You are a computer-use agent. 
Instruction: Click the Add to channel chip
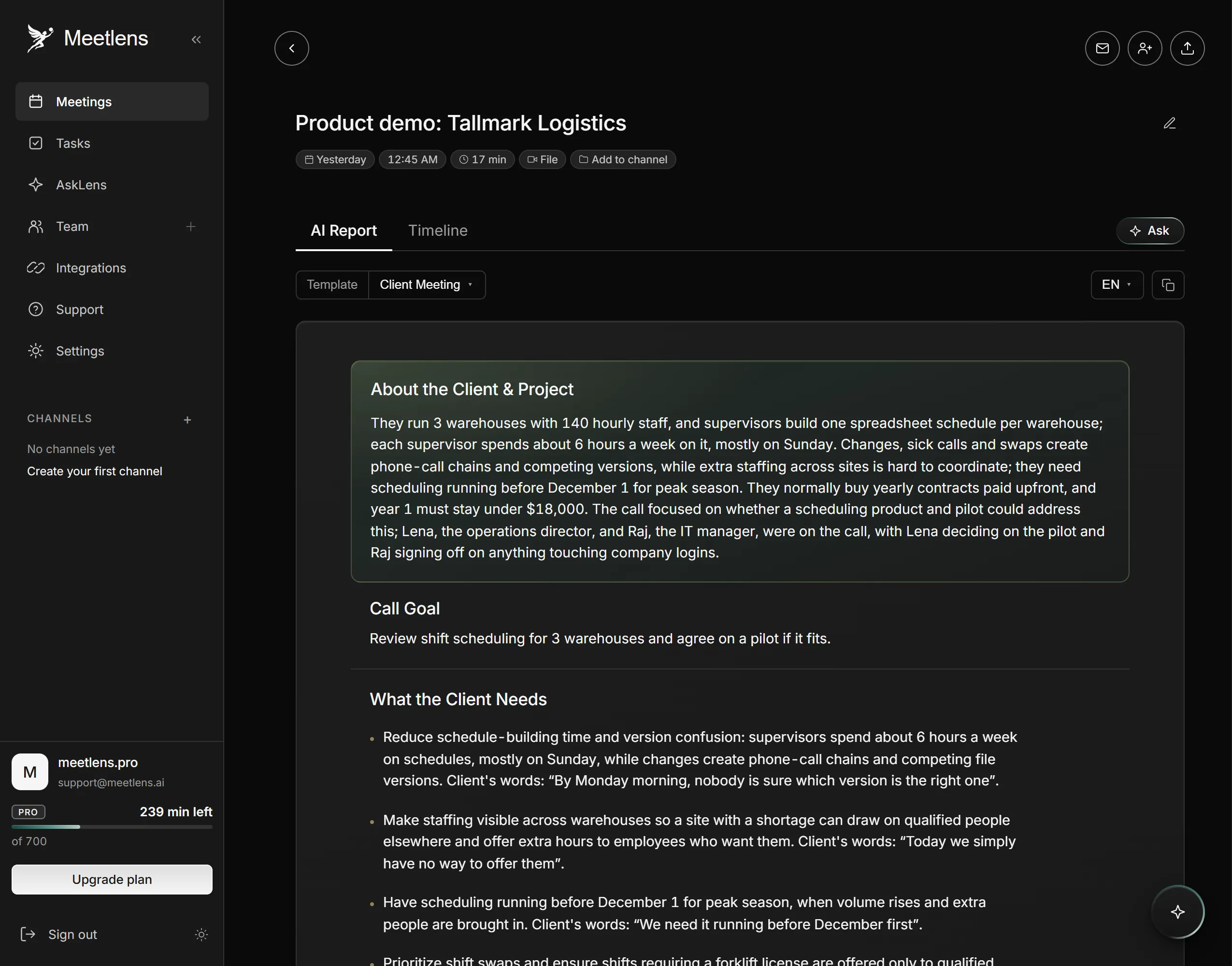(x=623, y=159)
